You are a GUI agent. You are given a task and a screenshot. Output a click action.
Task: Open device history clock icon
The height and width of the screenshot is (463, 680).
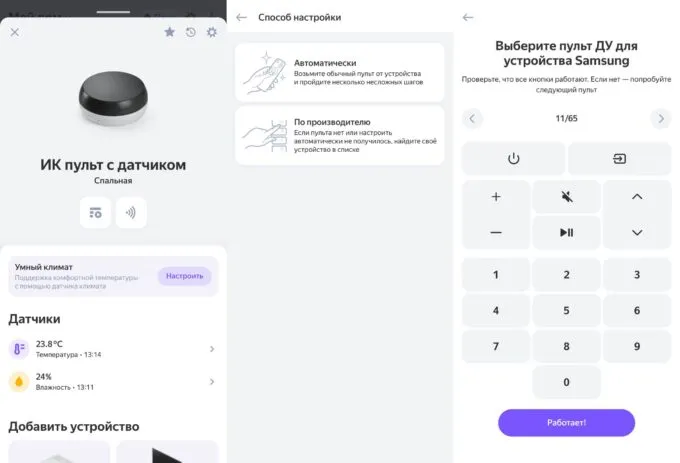[191, 32]
